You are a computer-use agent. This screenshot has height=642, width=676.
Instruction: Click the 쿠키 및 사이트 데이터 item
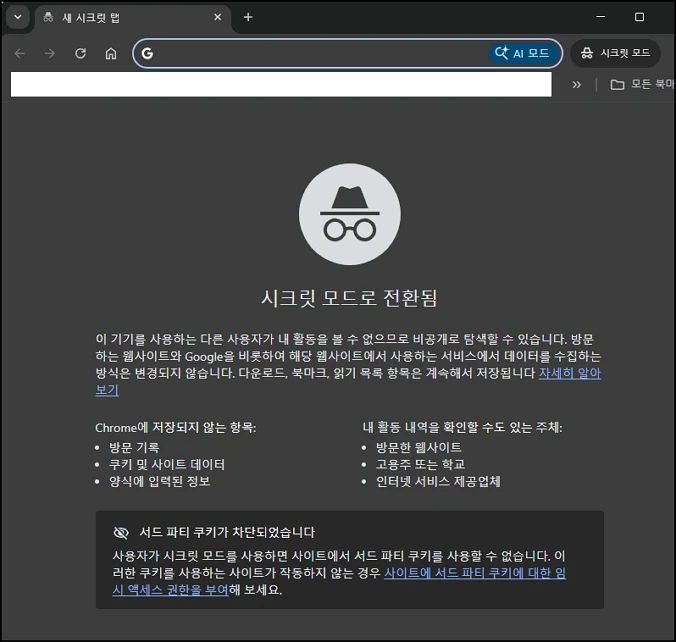[167, 464]
